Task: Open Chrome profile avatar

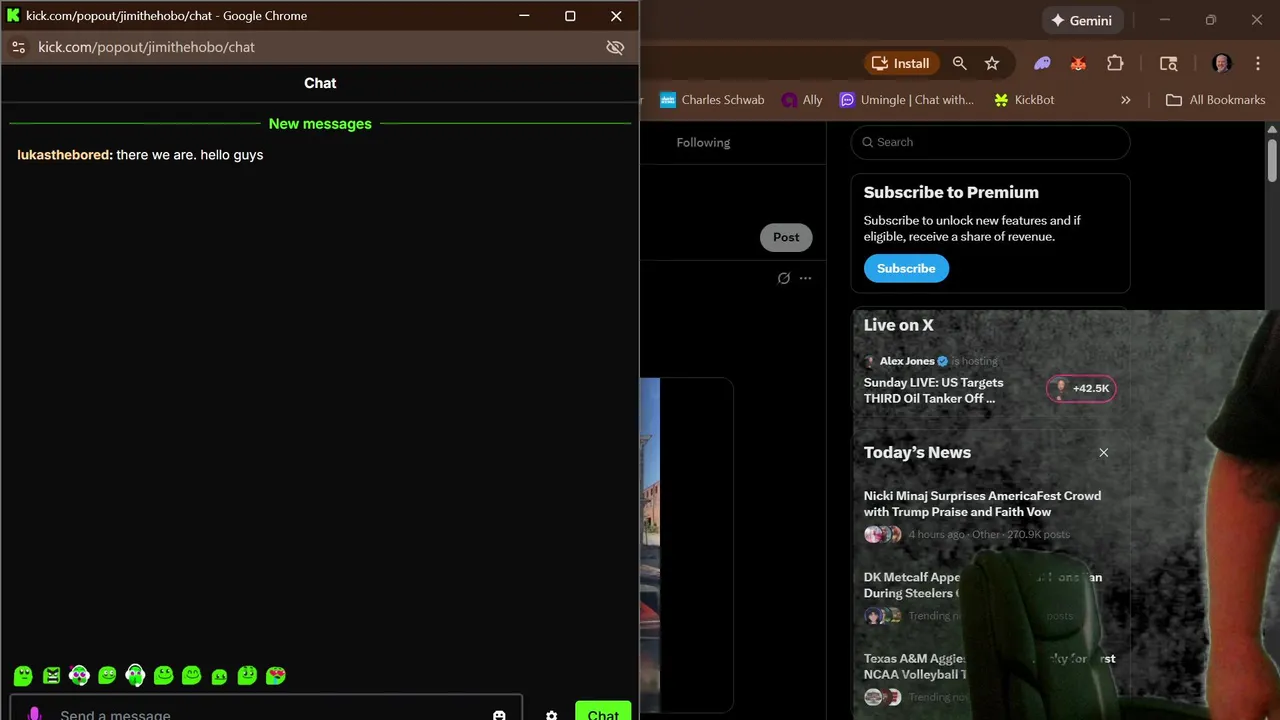Action: [x=1221, y=63]
